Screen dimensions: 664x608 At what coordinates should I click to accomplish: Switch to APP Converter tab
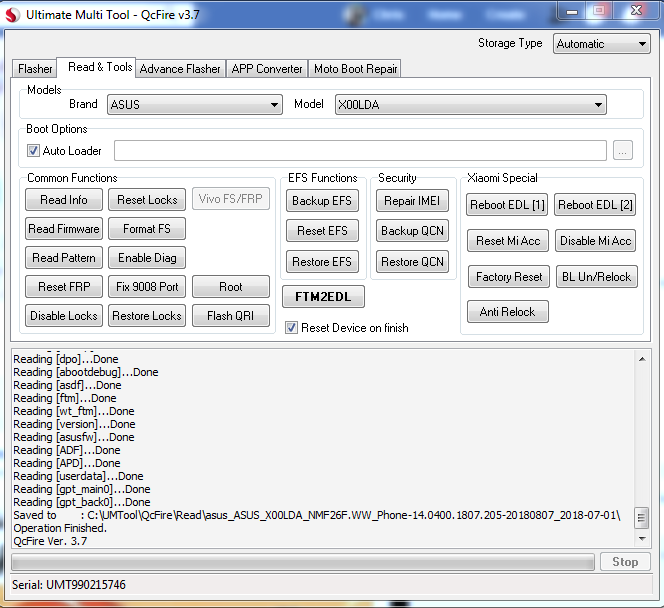267,69
